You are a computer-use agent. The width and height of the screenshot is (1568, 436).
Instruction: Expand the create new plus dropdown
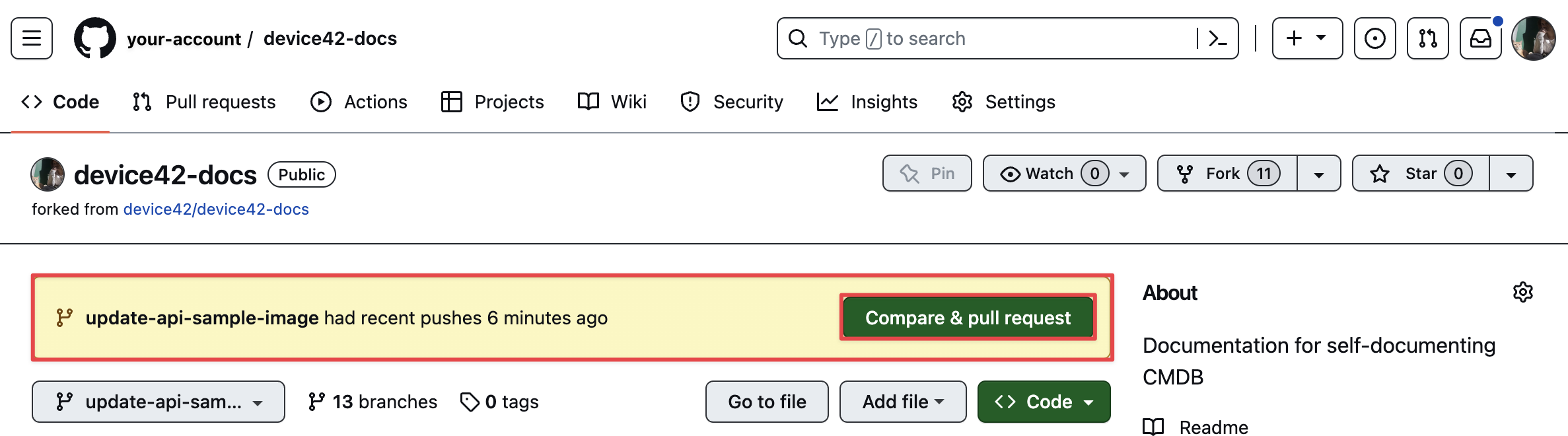pyautogui.click(x=1307, y=38)
